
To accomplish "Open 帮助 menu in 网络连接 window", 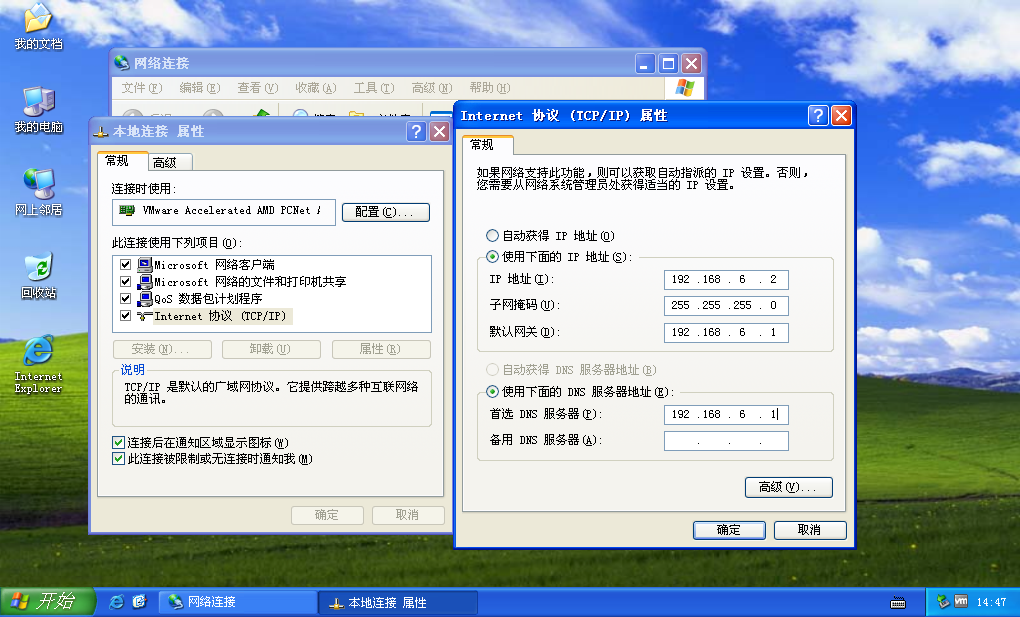I will point(490,88).
